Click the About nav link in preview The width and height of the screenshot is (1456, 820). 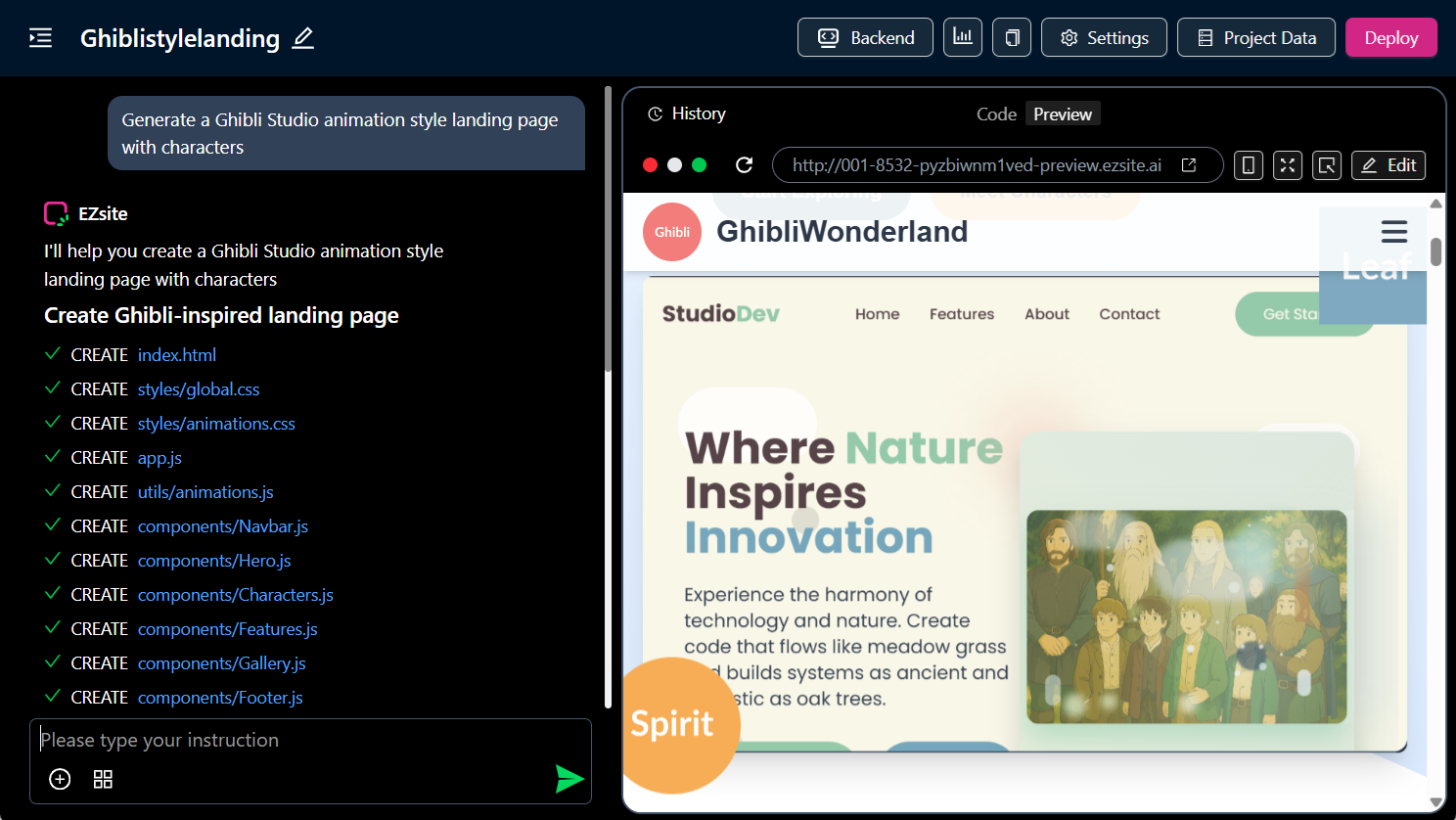click(1047, 314)
